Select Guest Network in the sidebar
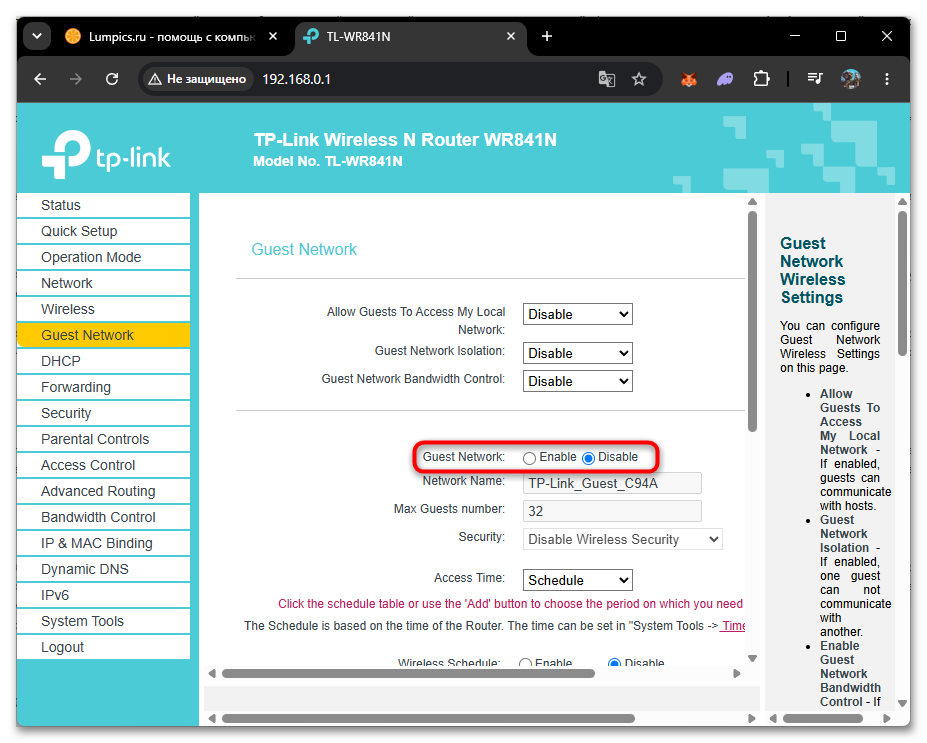The image size is (927, 743). [x=103, y=335]
